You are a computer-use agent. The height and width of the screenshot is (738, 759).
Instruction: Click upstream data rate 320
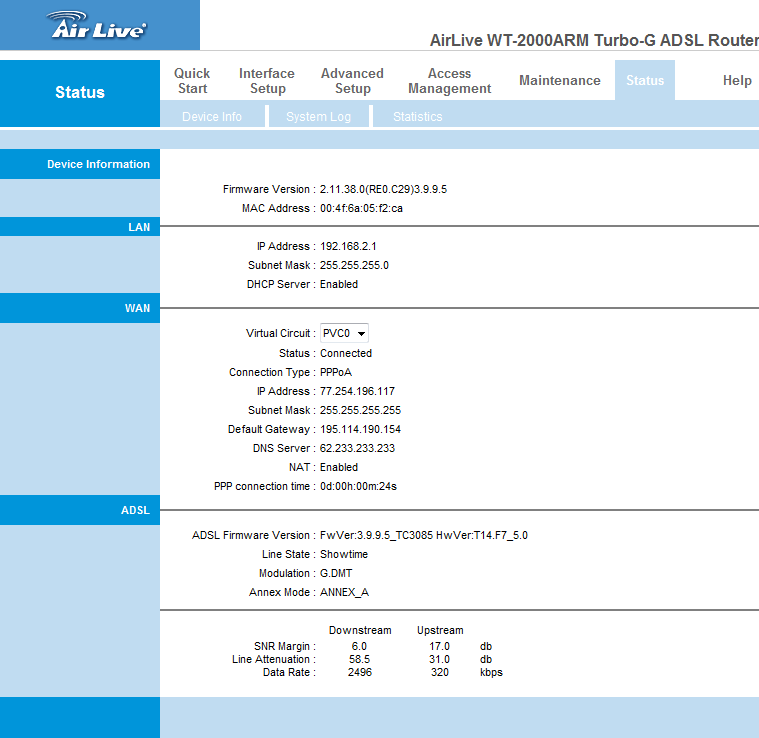440,673
